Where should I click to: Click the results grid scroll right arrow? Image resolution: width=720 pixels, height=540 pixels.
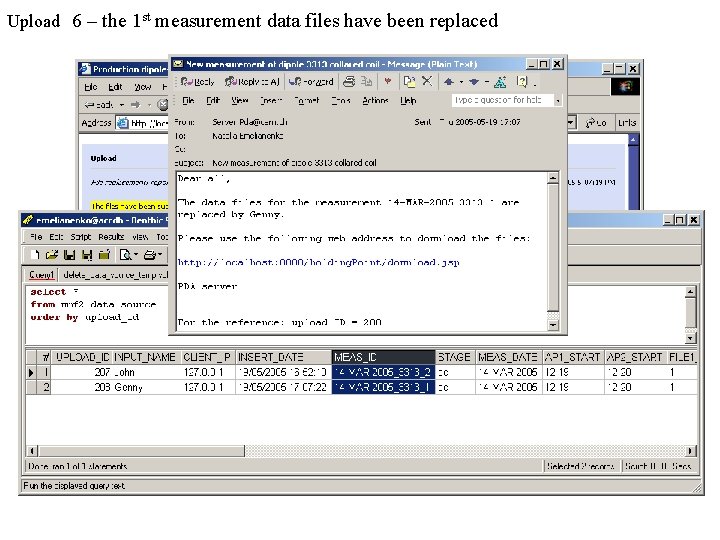pos(690,451)
